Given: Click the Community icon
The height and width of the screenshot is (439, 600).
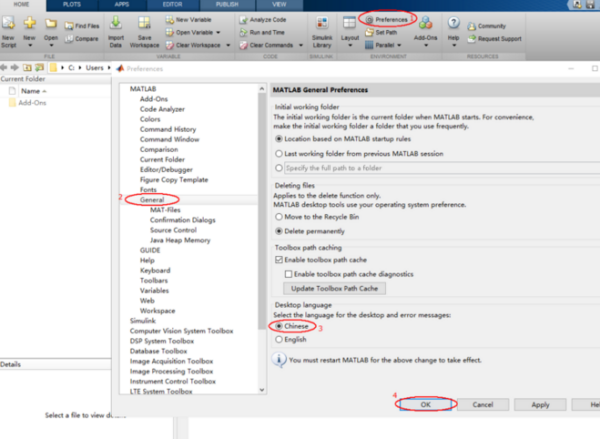Looking at the screenshot, I should (x=471, y=26).
